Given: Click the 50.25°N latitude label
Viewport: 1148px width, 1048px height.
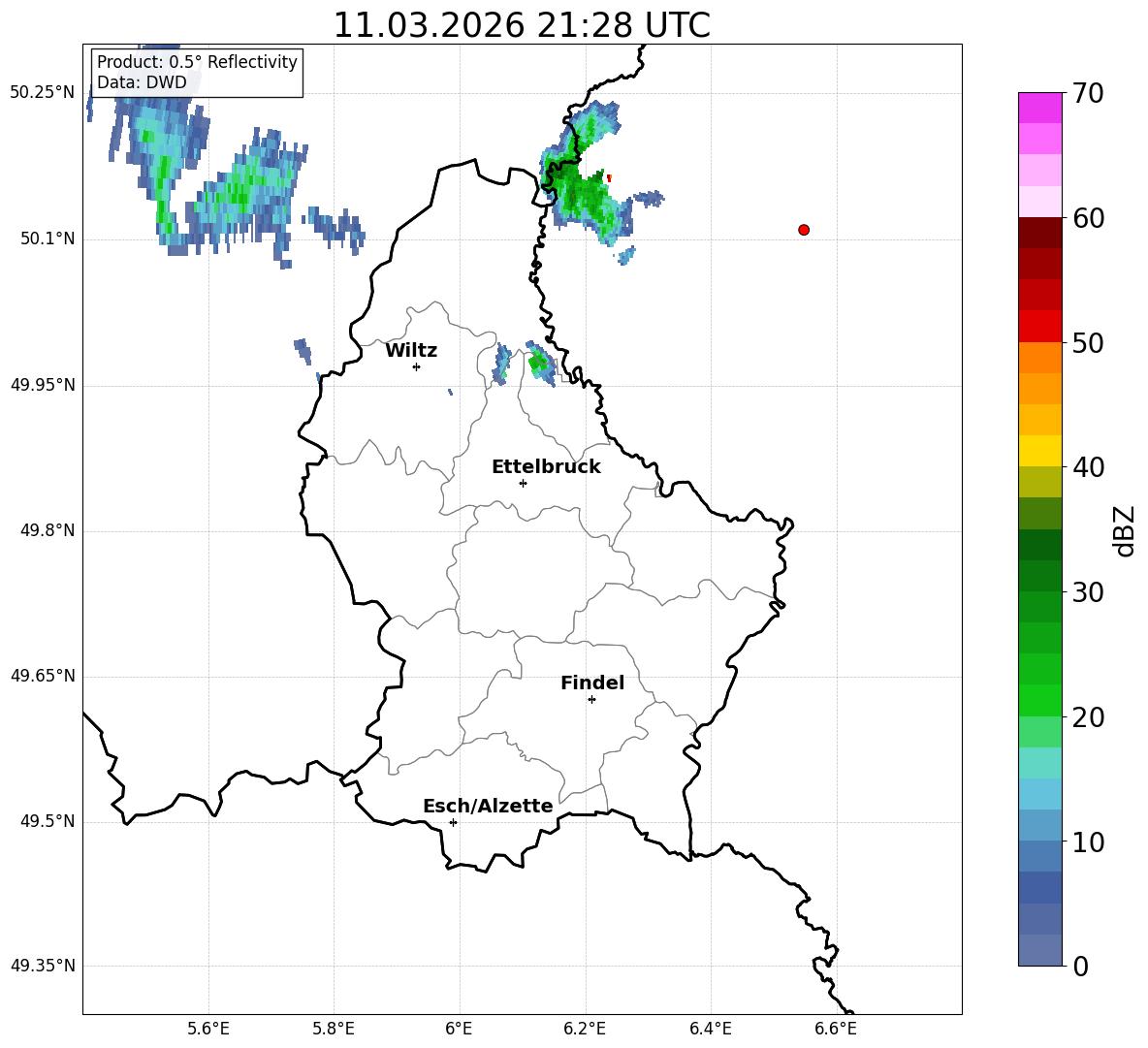Looking at the screenshot, I should [x=43, y=93].
